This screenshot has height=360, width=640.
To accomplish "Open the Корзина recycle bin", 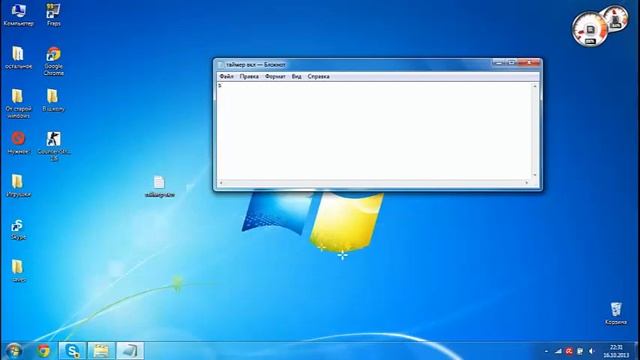I will pyautogui.click(x=616, y=313).
